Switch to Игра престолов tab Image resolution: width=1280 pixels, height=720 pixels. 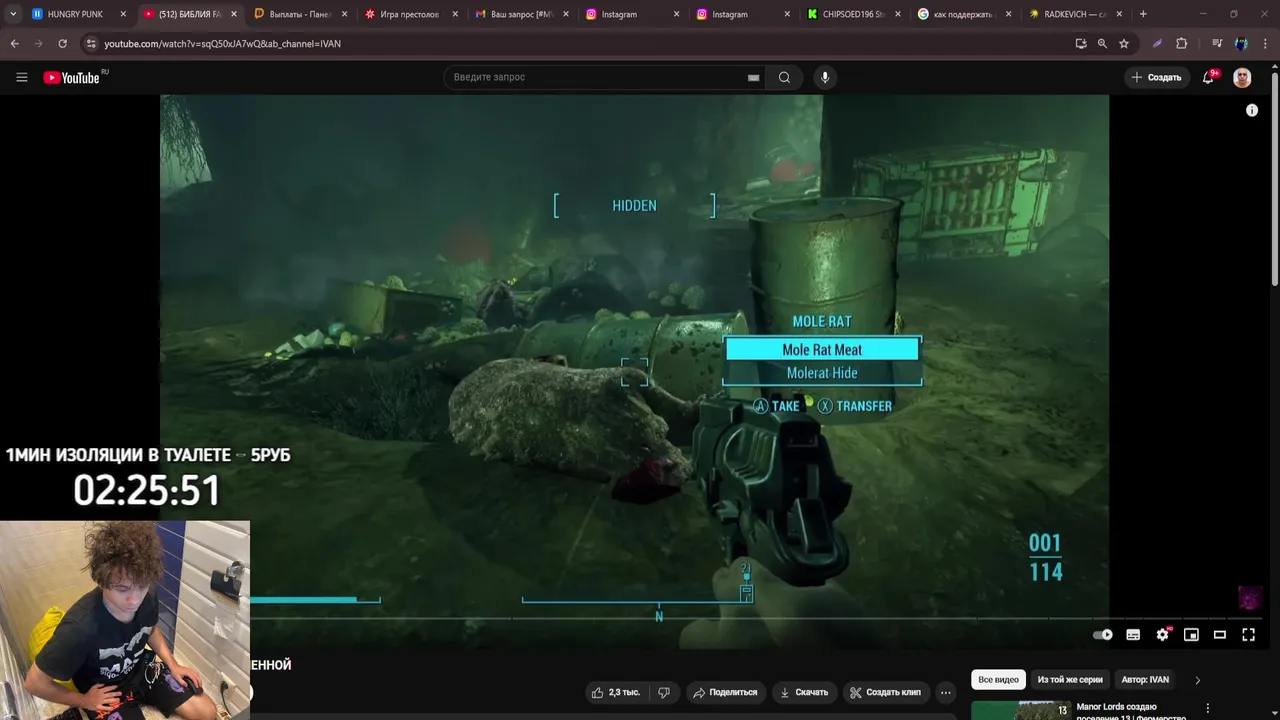(410, 14)
